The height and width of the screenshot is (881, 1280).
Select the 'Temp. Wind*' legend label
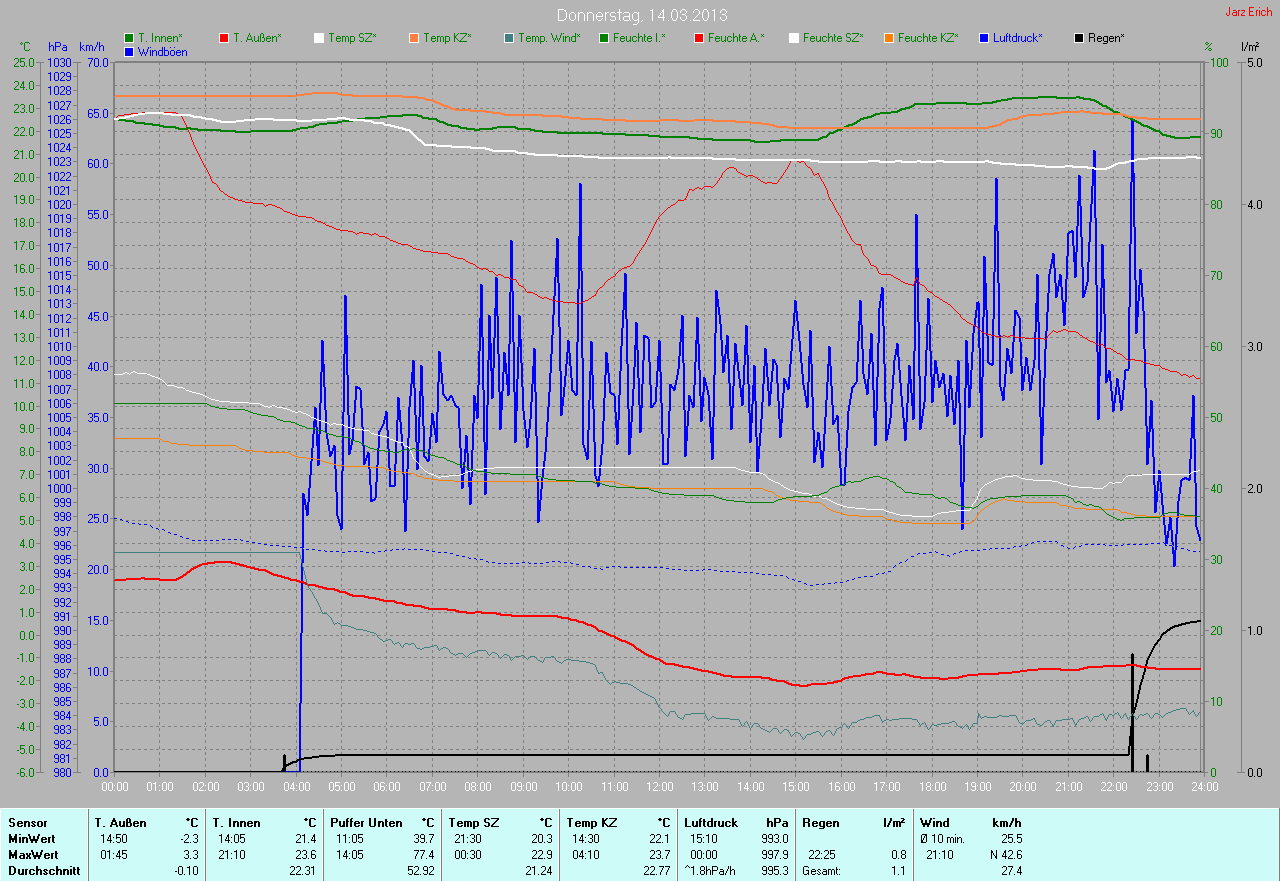coord(549,38)
